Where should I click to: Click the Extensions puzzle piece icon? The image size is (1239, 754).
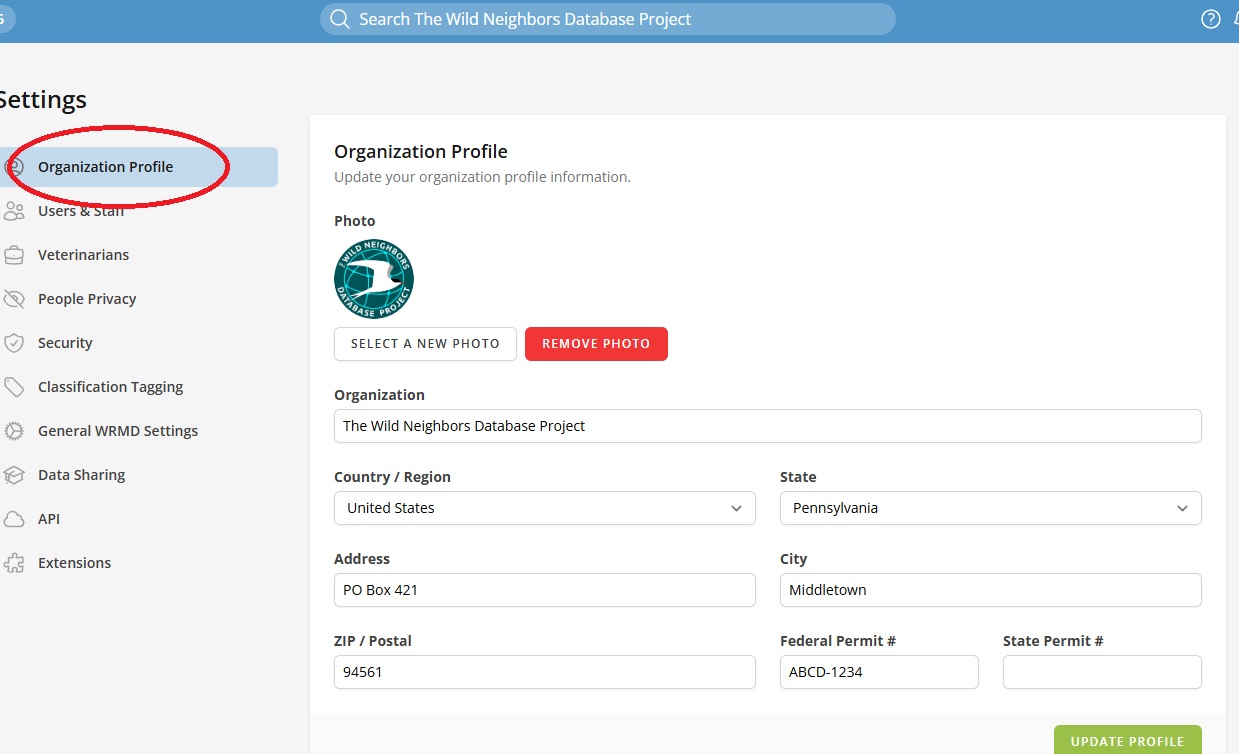[14, 563]
